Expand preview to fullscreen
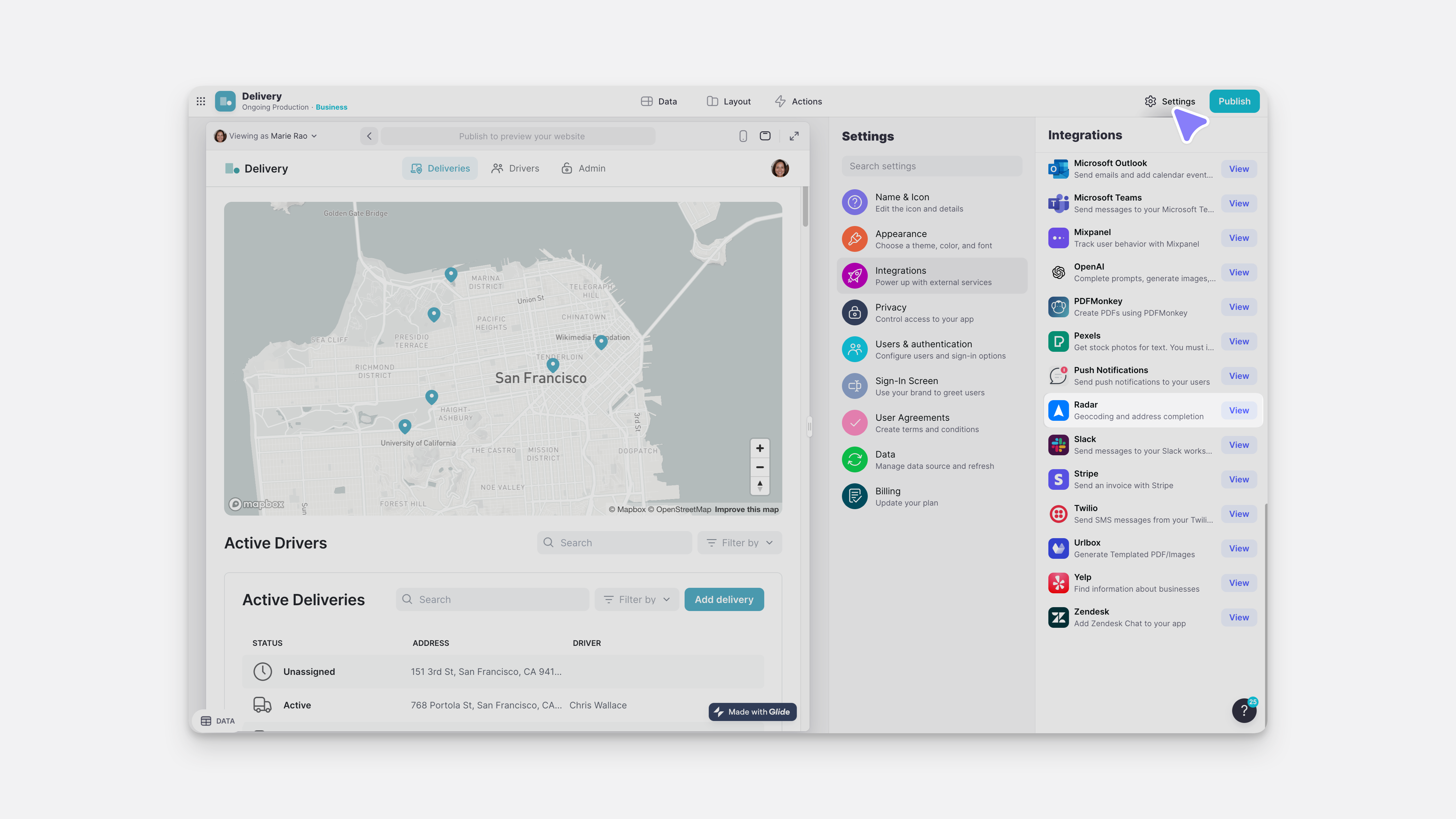The width and height of the screenshot is (1456, 819). pos(794,136)
